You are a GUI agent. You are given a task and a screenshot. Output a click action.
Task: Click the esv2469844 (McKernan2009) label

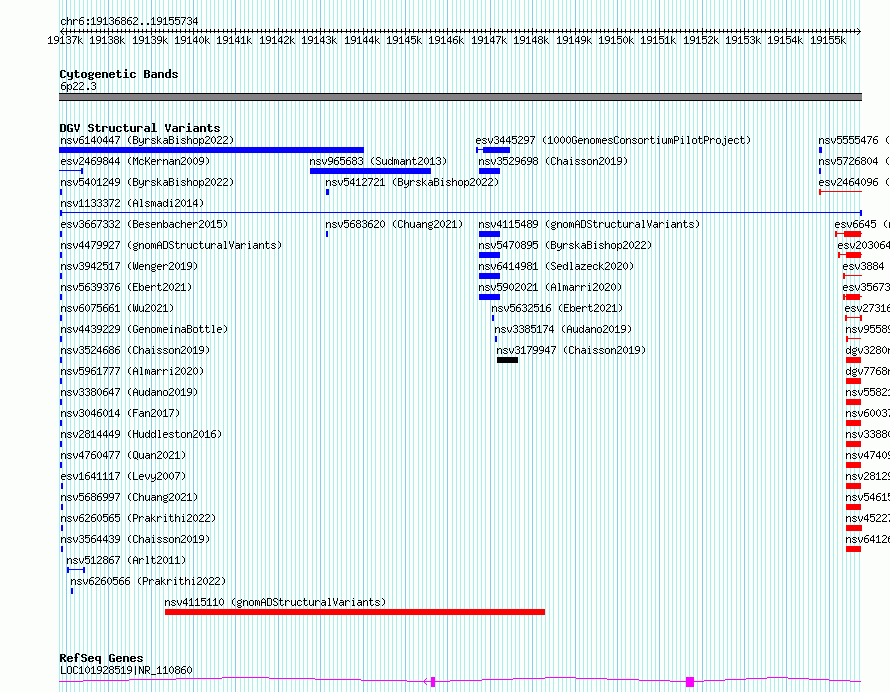[x=135, y=161]
